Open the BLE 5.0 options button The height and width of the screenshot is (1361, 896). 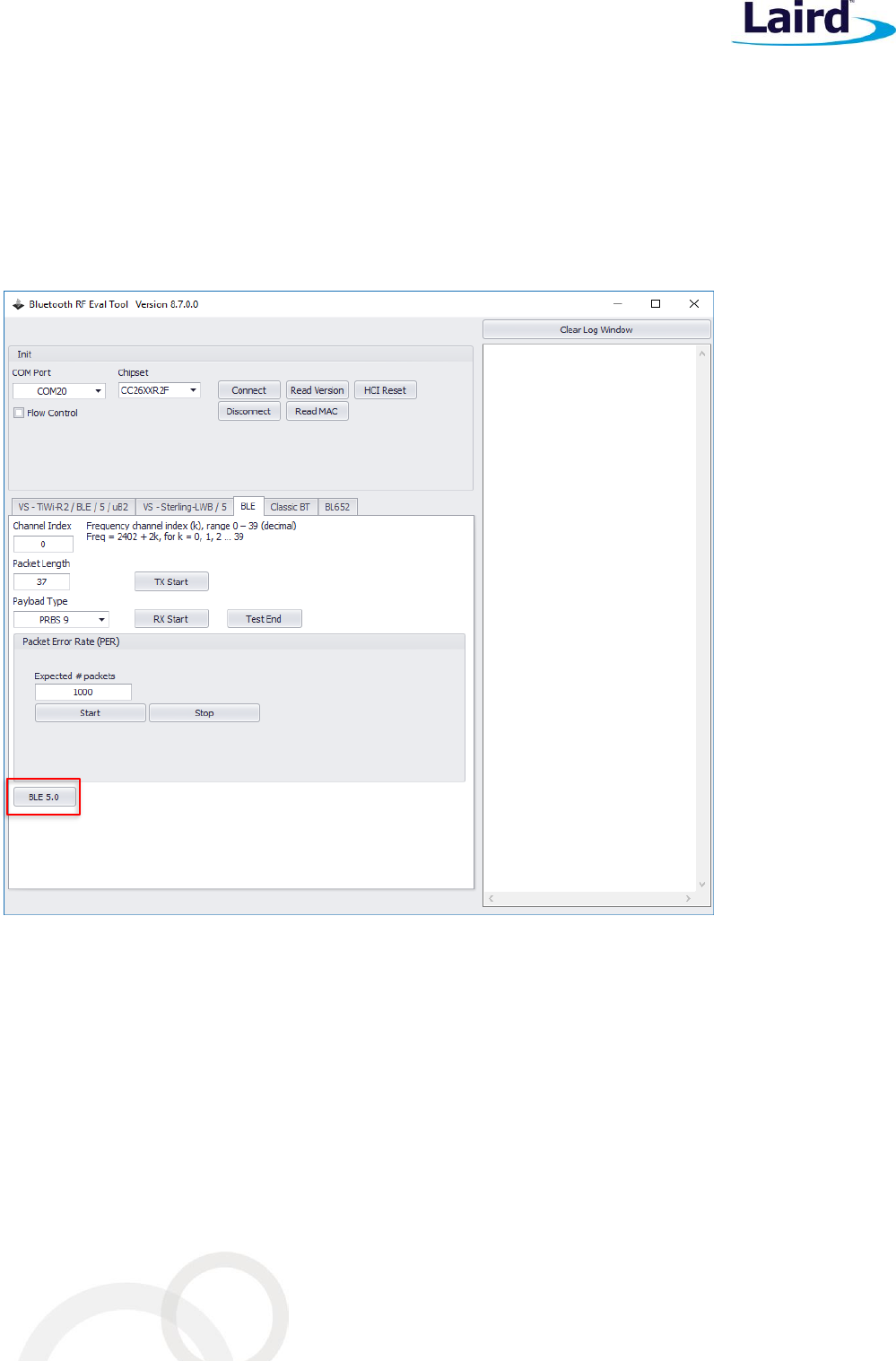tap(44, 797)
